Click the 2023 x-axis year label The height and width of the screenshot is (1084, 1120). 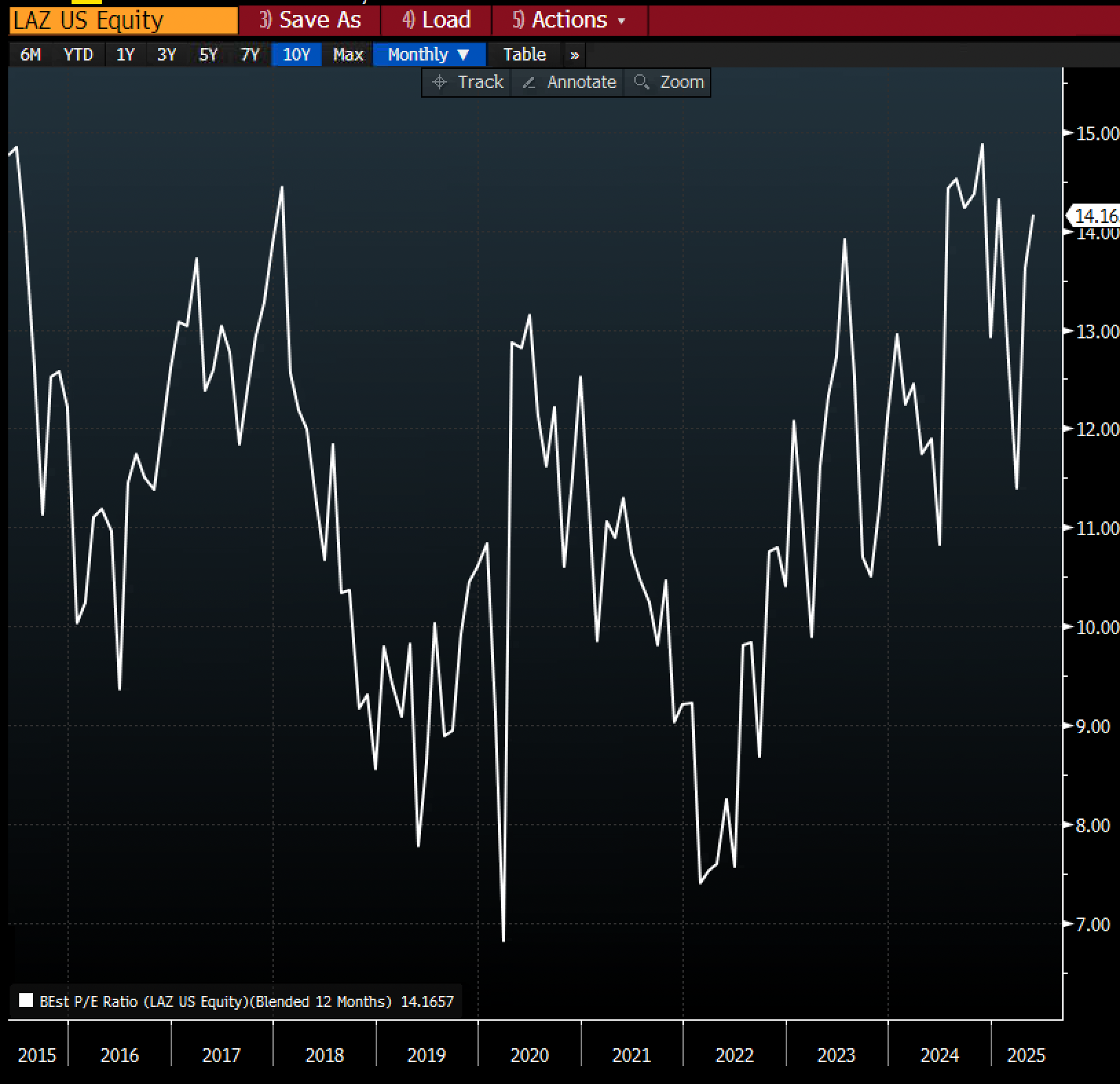tap(837, 1055)
